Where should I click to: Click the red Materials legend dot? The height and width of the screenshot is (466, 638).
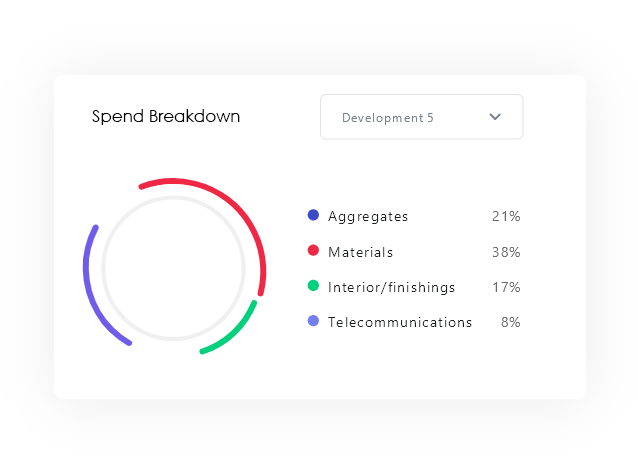click(313, 251)
